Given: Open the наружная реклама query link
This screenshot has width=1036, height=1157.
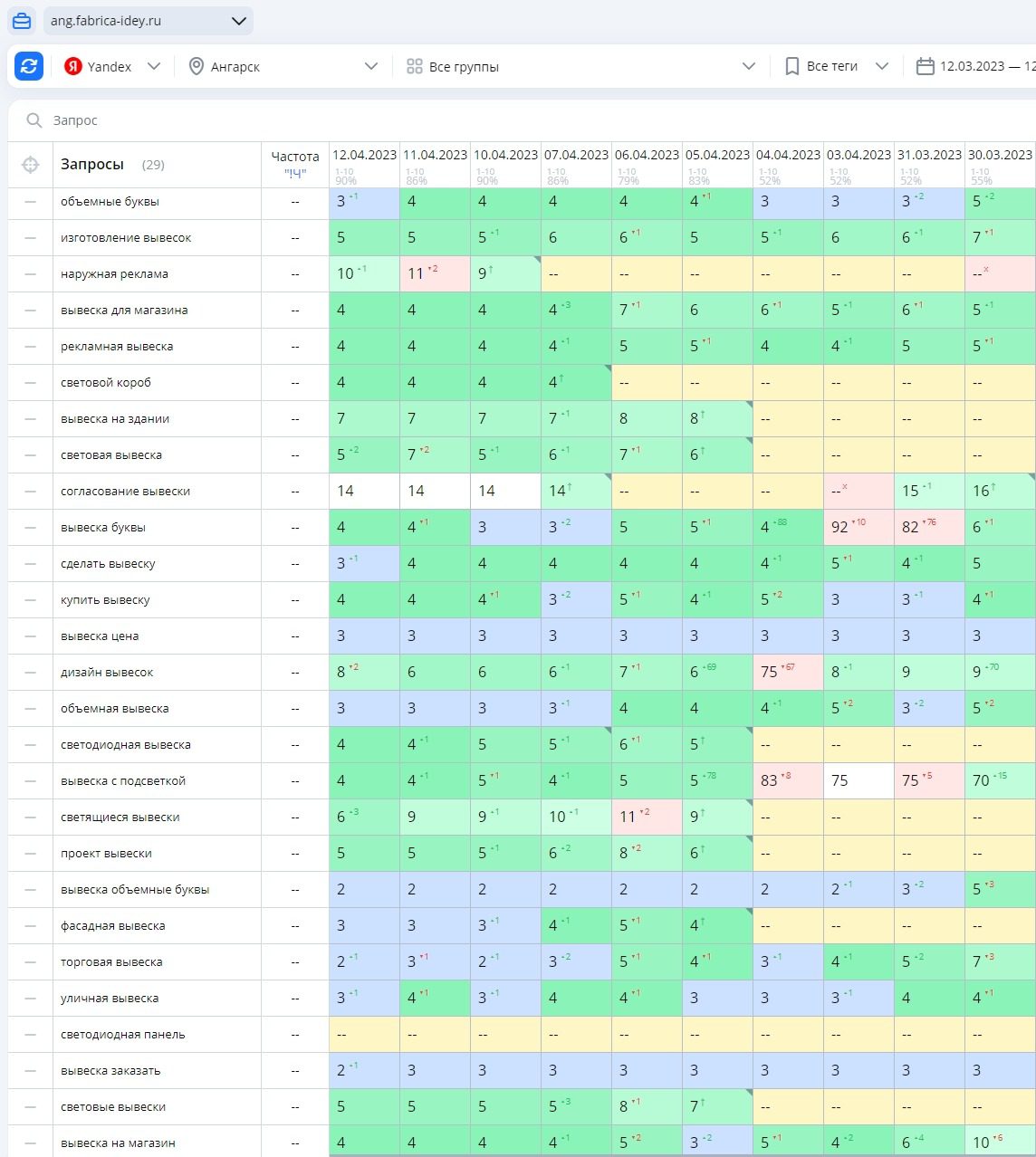Looking at the screenshot, I should click(x=114, y=274).
